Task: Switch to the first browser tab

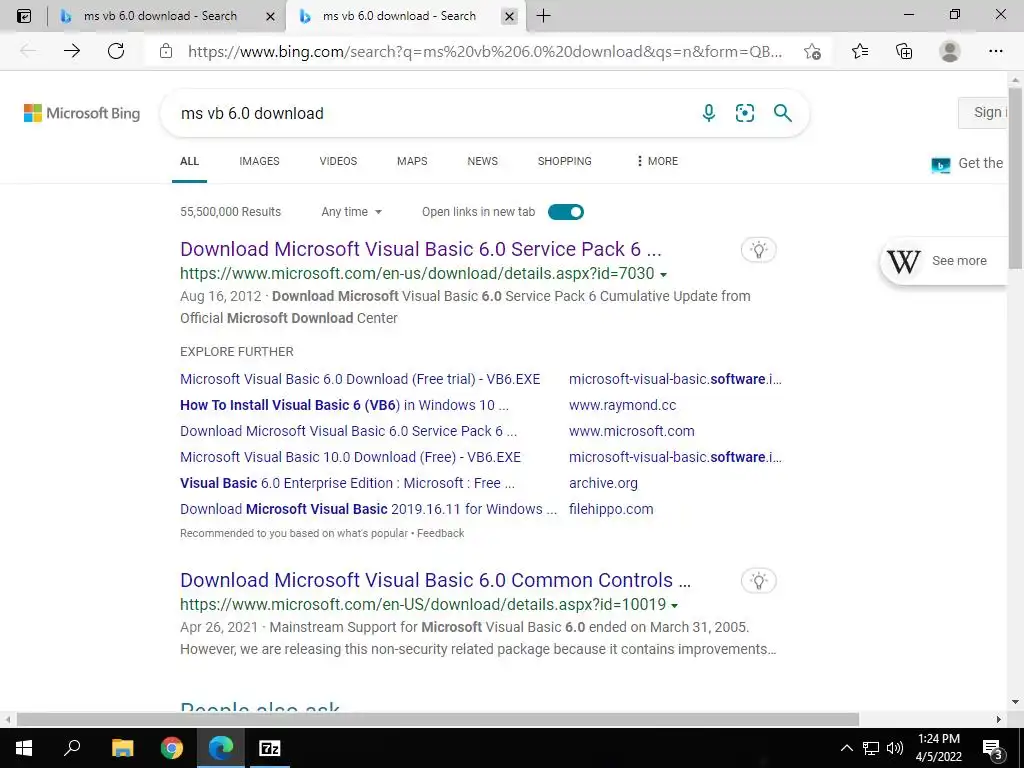Action: [160, 16]
